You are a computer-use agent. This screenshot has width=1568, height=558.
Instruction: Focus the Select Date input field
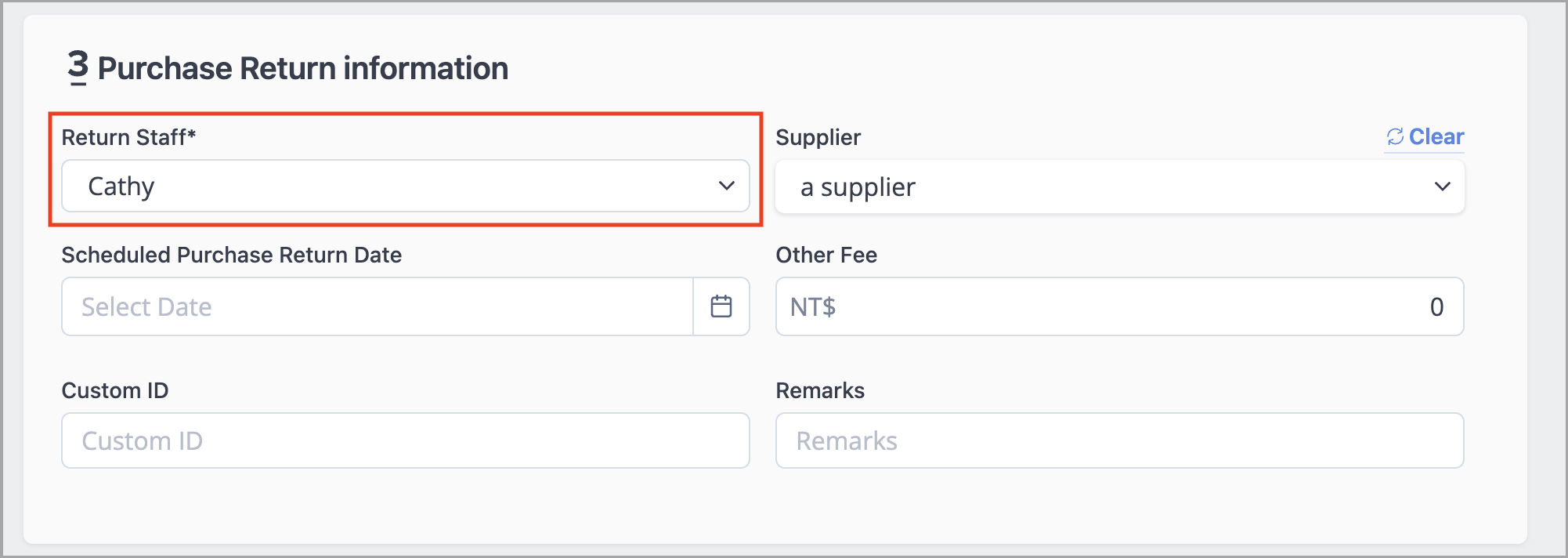(378, 306)
